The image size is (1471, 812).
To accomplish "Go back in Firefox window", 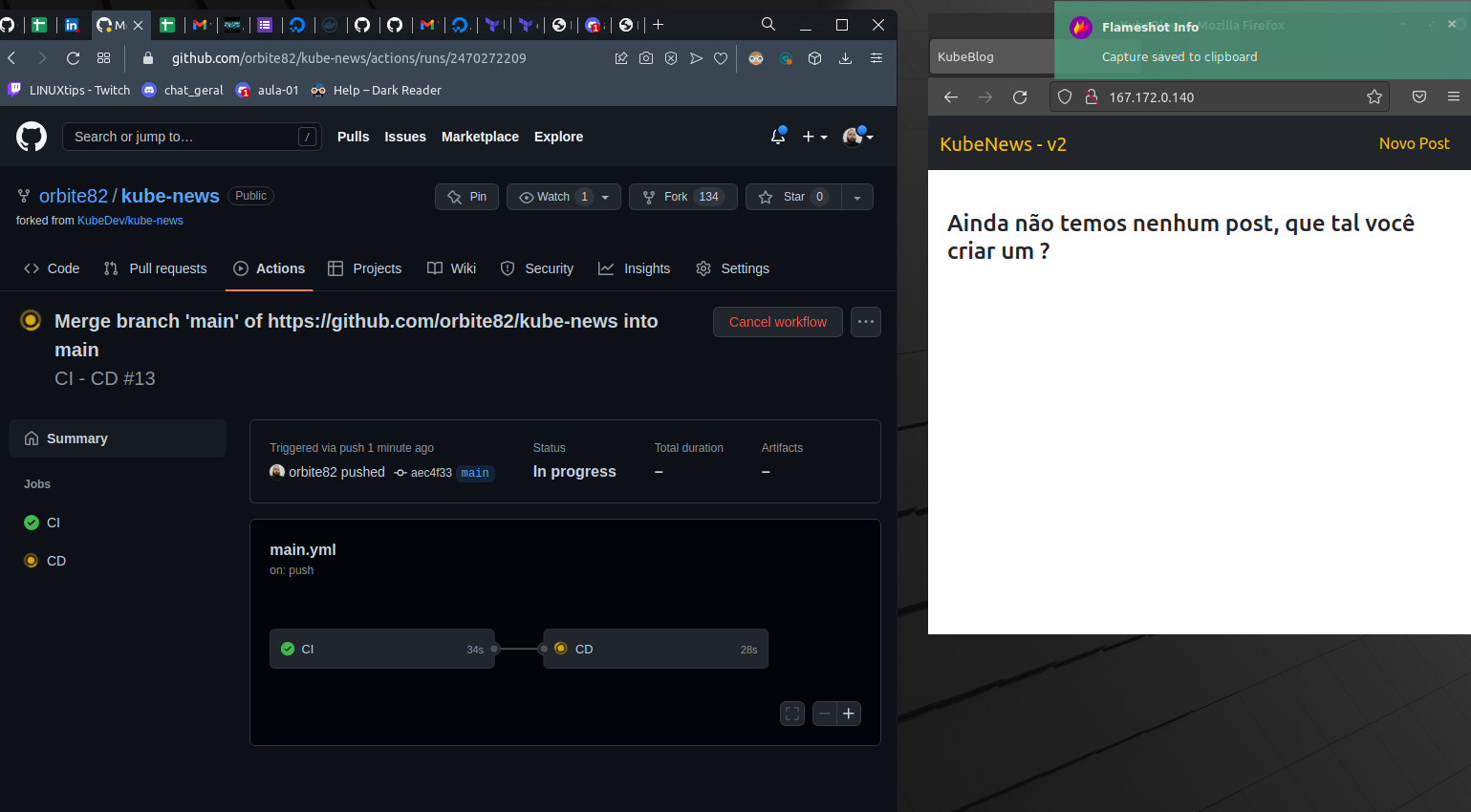I will click(x=950, y=96).
